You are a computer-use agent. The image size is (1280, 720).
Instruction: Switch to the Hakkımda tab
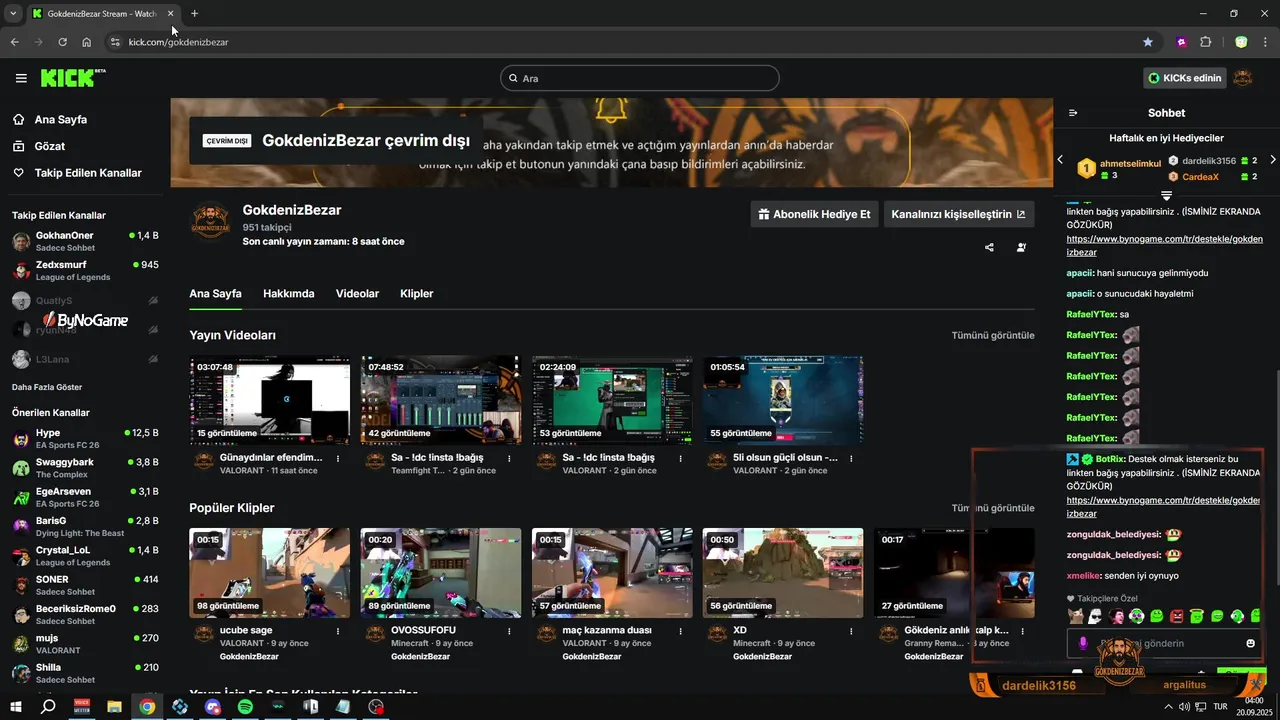[289, 294]
